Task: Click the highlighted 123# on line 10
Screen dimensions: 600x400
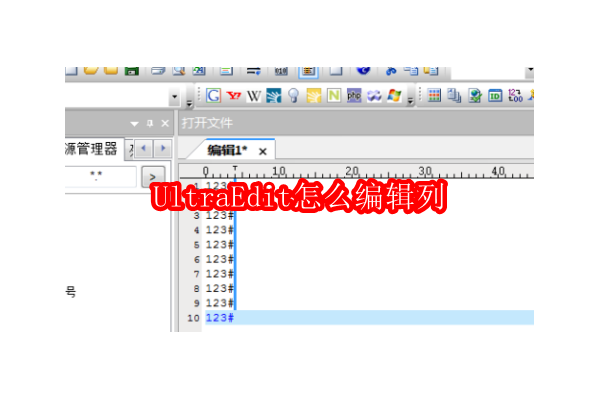Action: [220, 318]
